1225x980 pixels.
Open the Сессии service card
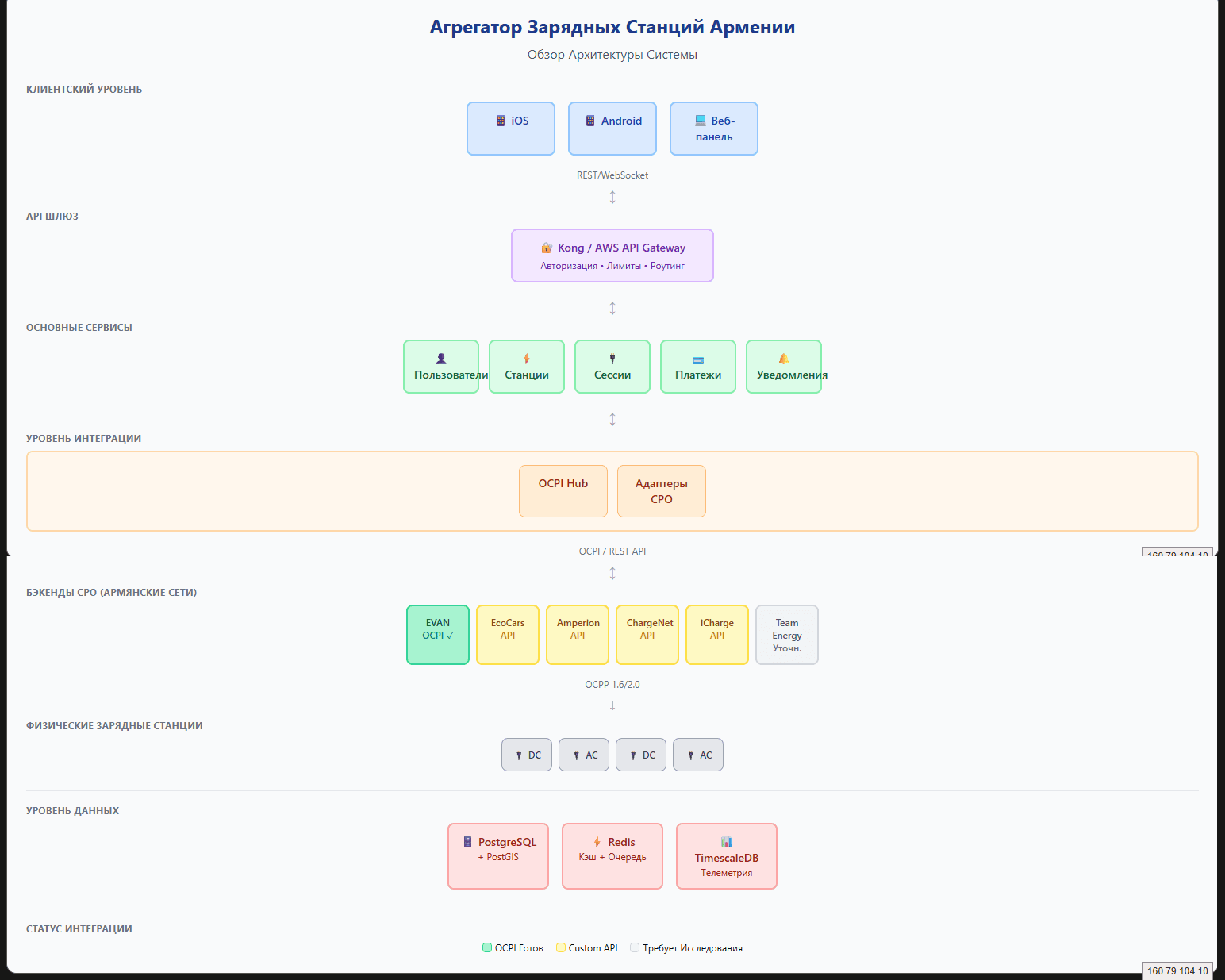(x=612, y=367)
